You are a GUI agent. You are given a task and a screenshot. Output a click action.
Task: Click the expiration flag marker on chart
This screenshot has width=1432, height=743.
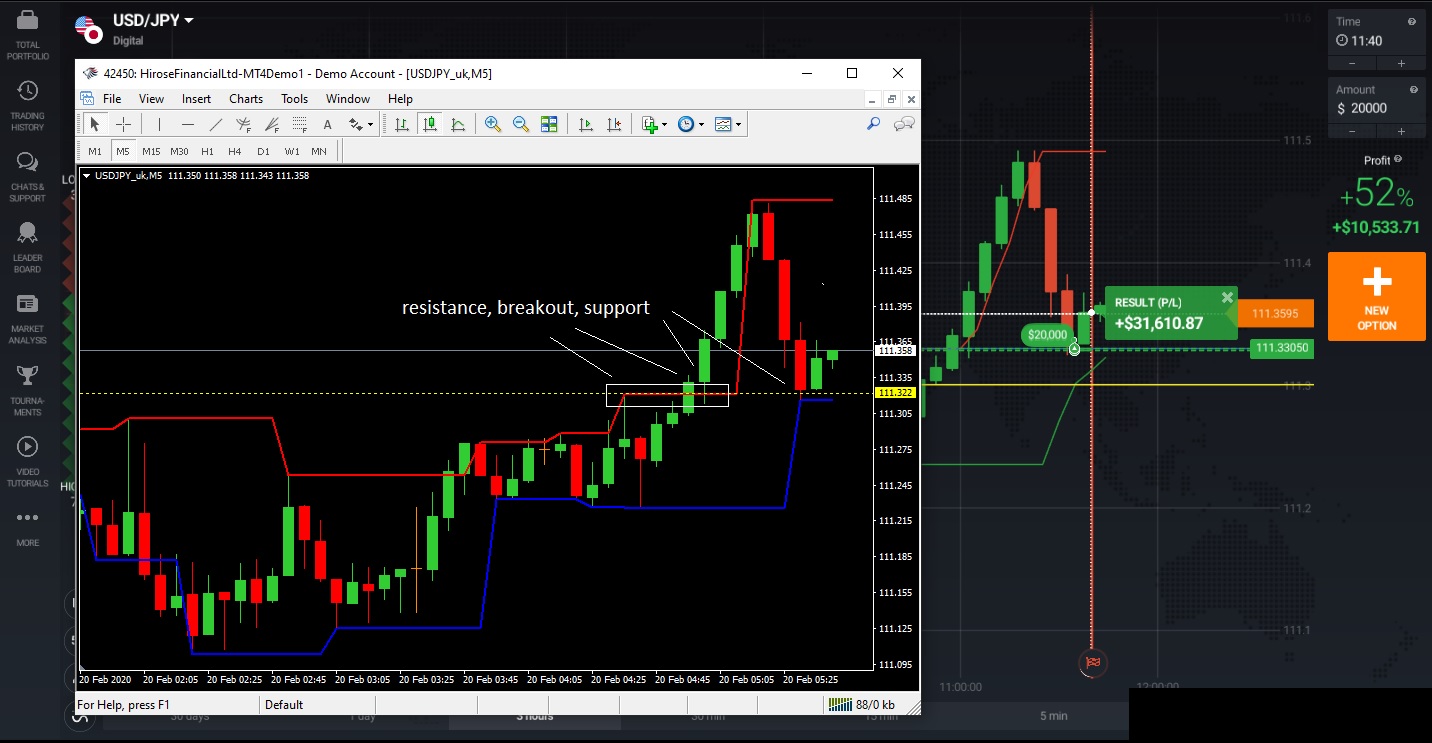pos(1091,661)
